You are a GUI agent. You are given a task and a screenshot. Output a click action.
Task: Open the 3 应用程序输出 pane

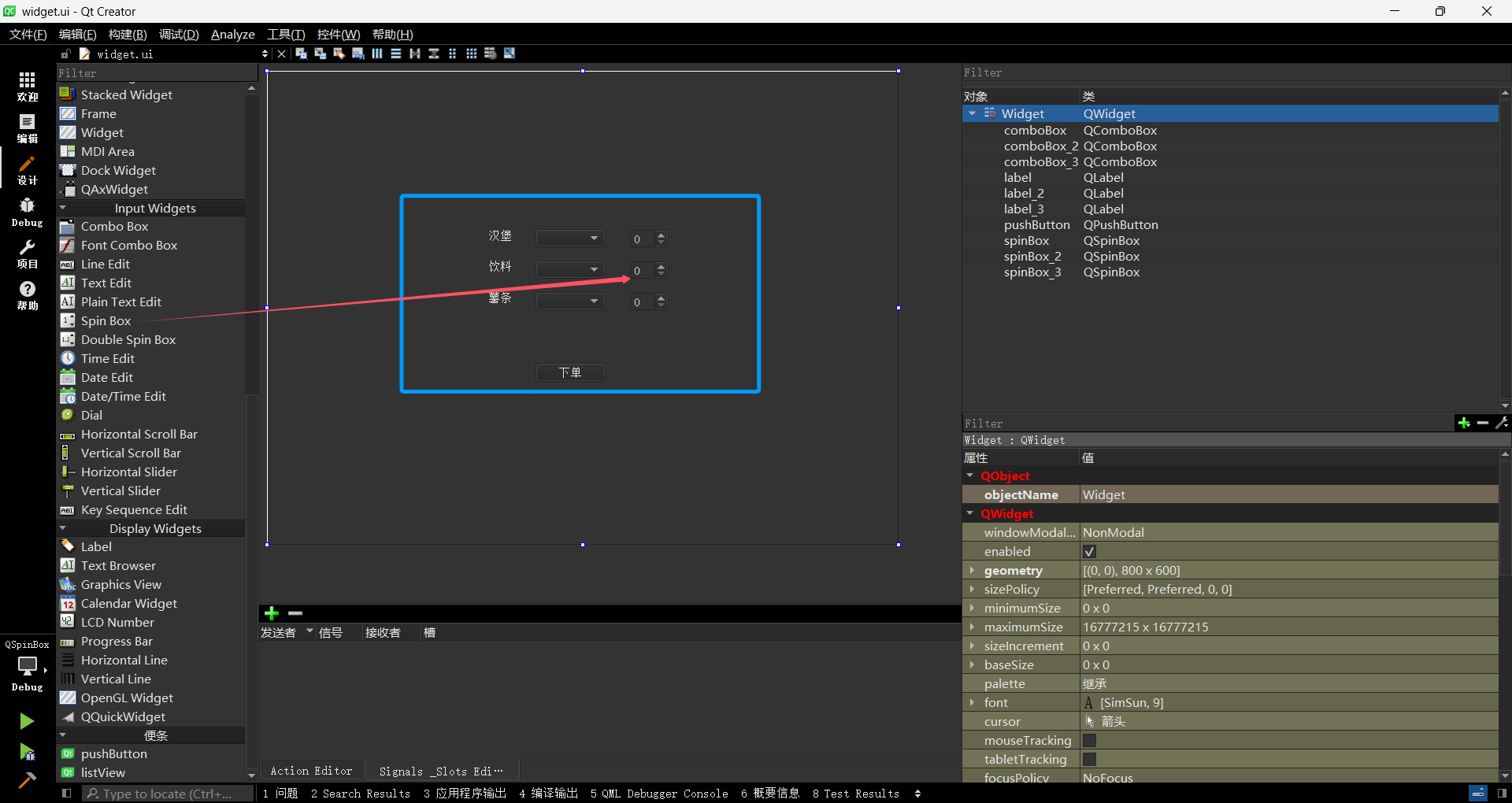point(465,794)
